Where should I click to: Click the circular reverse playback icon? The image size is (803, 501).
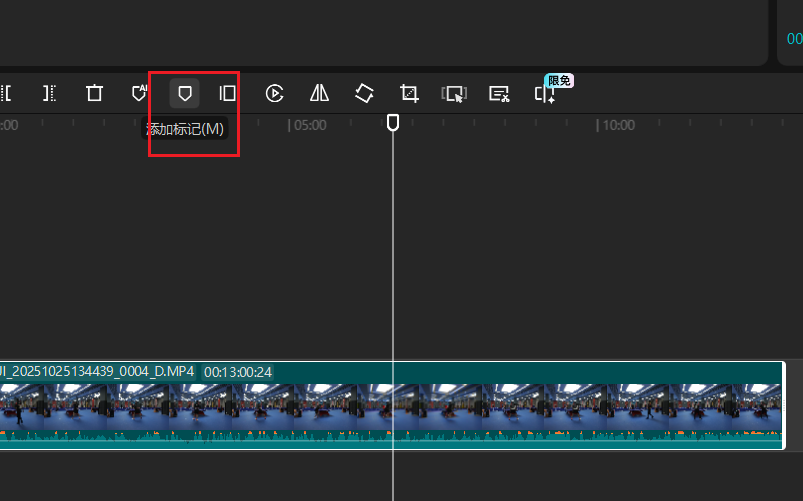[274, 93]
